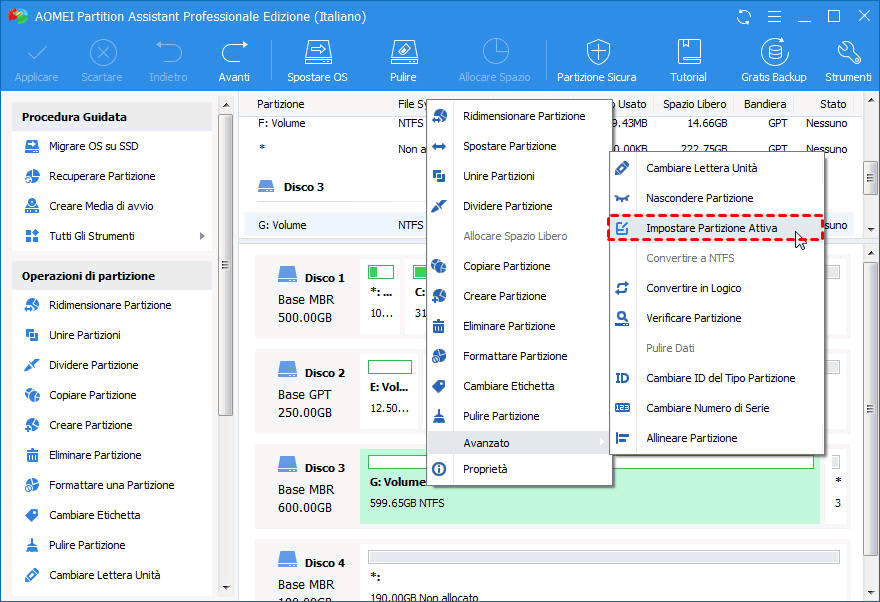Click the Partizione column header

pos(281,104)
